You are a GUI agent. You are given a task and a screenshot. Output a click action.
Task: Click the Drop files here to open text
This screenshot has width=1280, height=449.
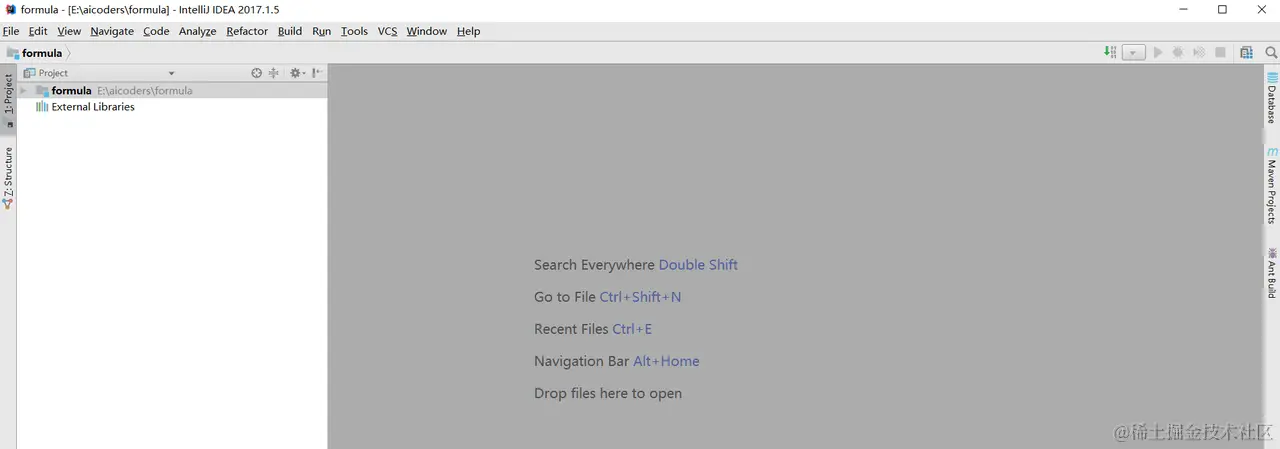pos(608,393)
